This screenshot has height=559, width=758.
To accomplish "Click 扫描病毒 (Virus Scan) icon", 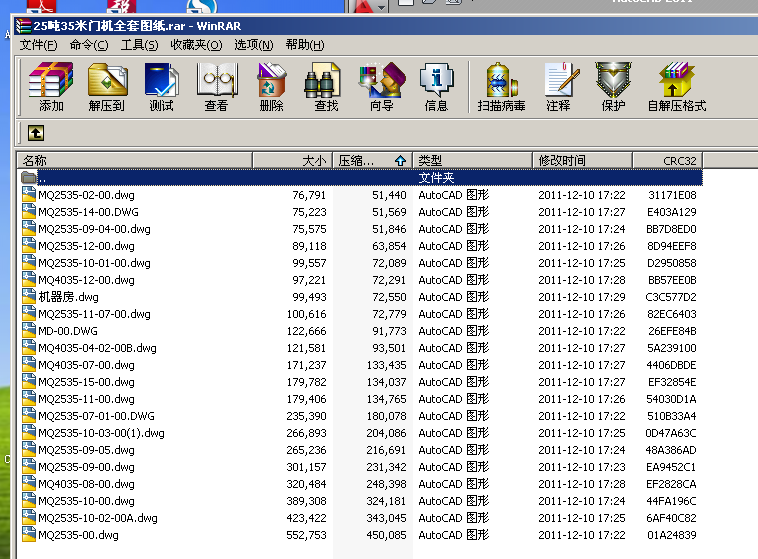I will (501, 87).
